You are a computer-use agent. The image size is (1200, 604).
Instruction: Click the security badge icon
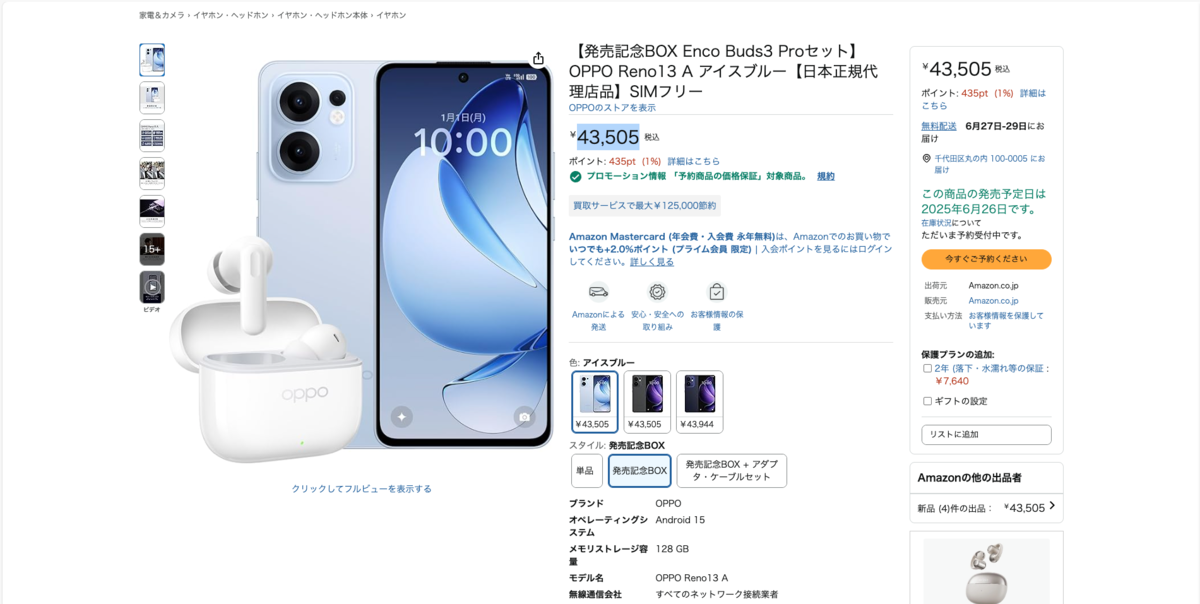(657, 292)
